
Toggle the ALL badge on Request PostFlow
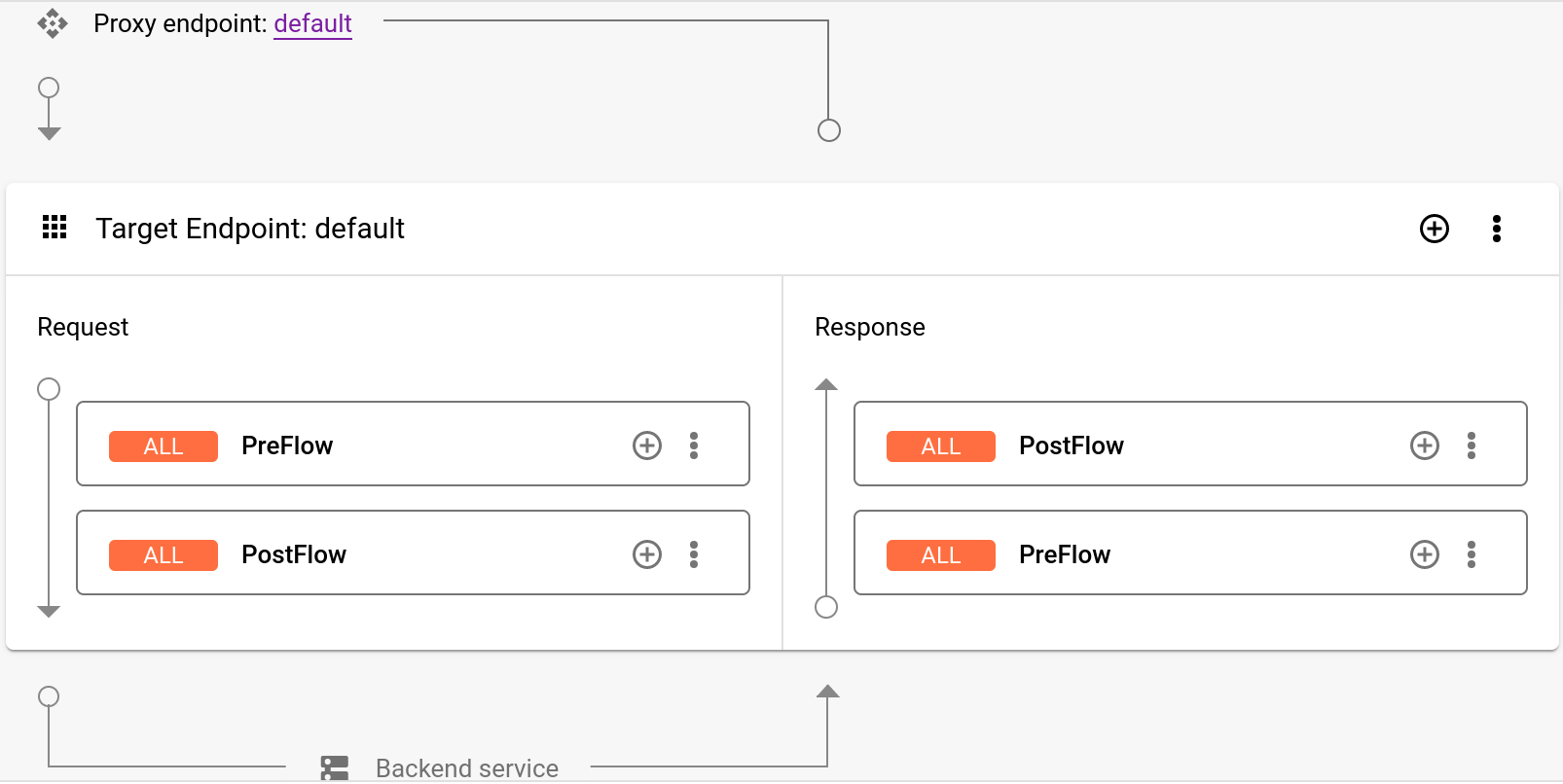tap(163, 554)
